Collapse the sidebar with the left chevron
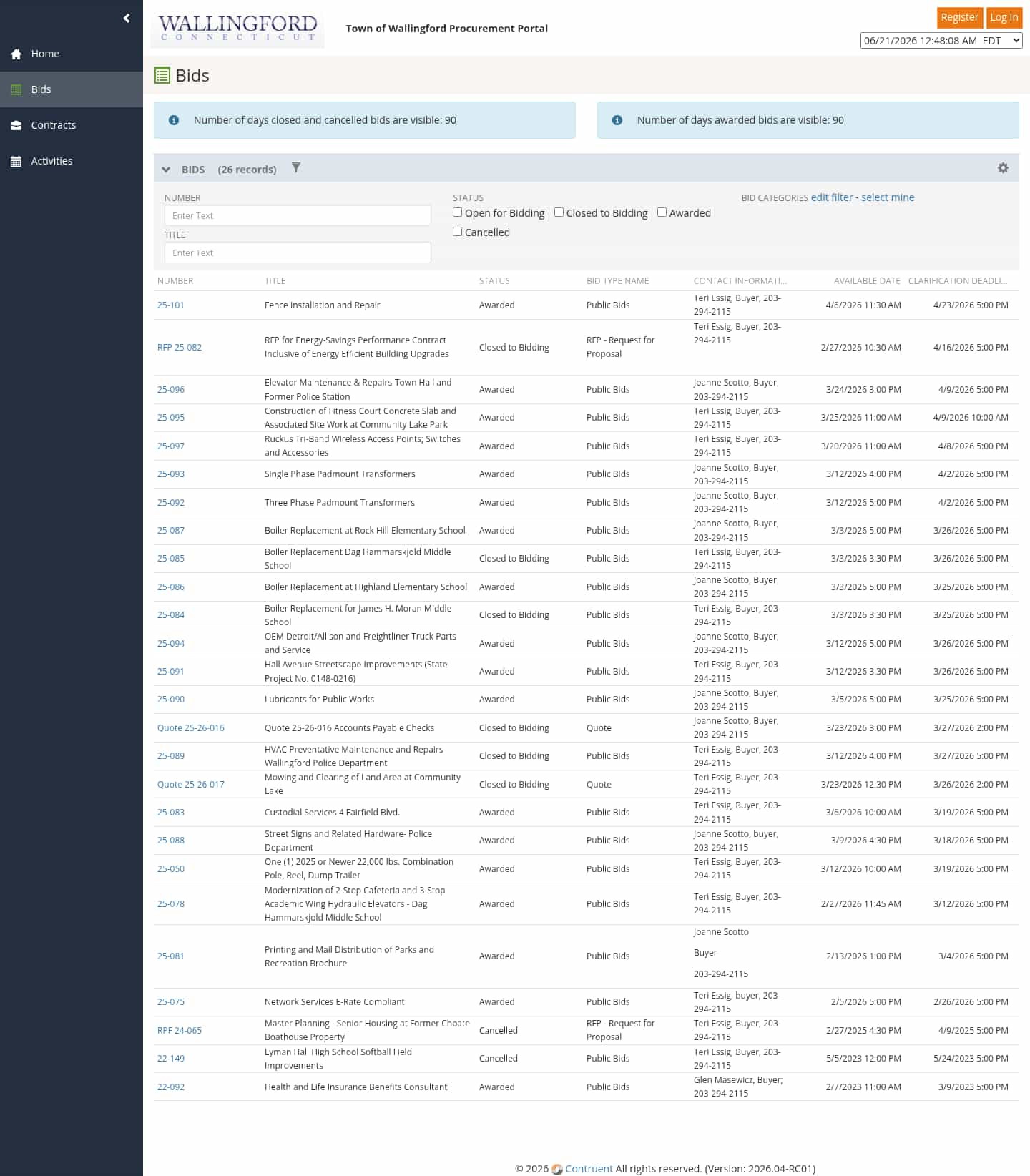The image size is (1030, 1176). [127, 18]
